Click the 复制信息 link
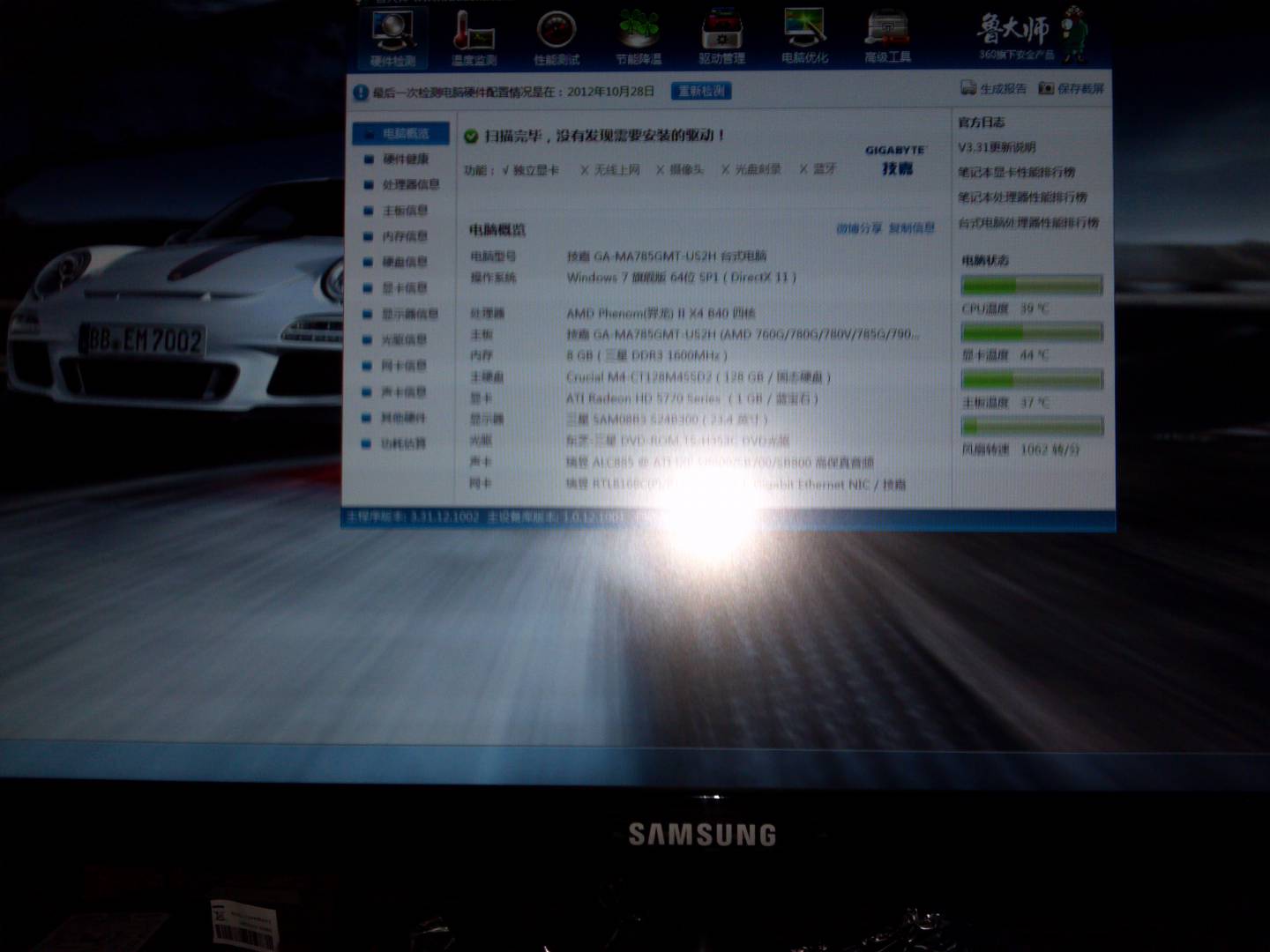The width and height of the screenshot is (1270, 952). click(x=911, y=227)
